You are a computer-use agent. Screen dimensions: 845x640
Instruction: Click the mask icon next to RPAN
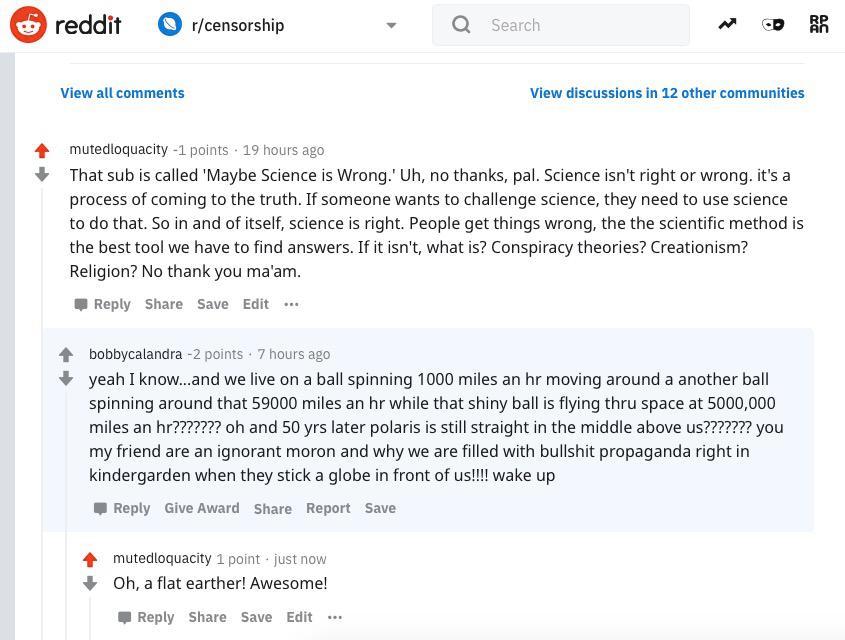pos(773,24)
